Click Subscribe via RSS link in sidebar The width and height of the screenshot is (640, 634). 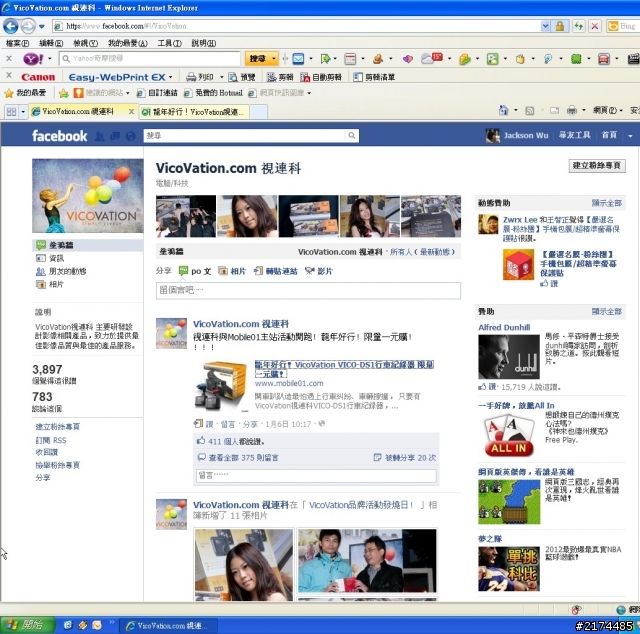[x=51, y=440]
